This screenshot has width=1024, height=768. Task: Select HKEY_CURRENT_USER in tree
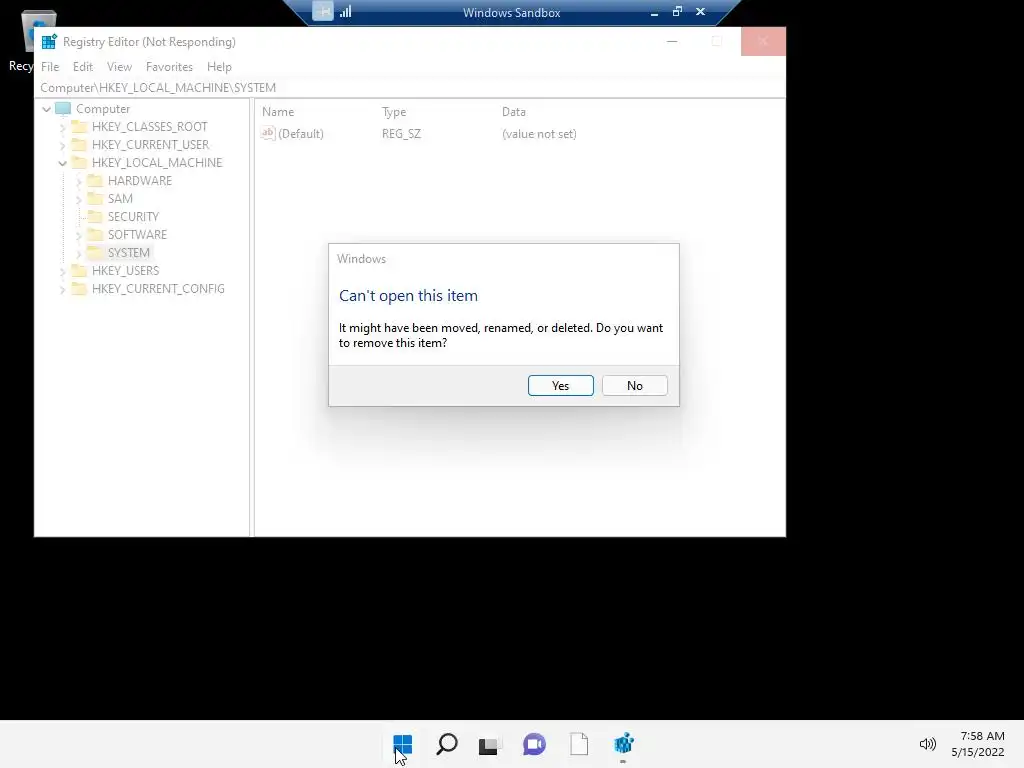tap(150, 144)
